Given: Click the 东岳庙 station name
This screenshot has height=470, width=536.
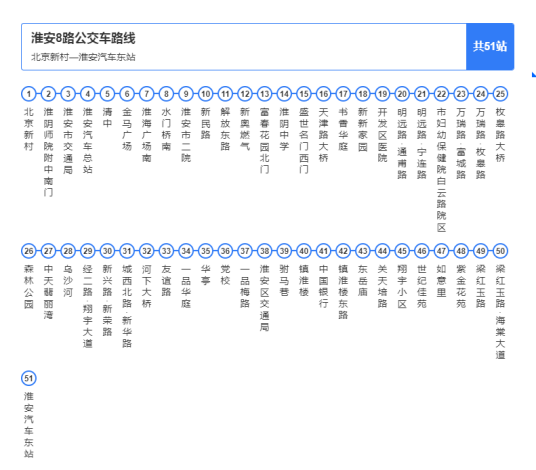Looking at the screenshot, I should (363, 281).
